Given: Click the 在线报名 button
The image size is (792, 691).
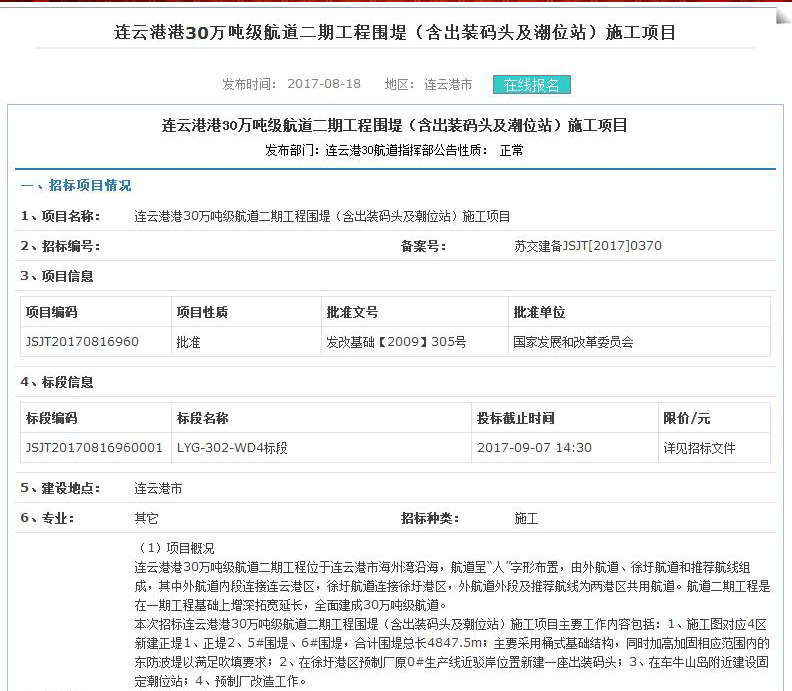Looking at the screenshot, I should (531, 85).
